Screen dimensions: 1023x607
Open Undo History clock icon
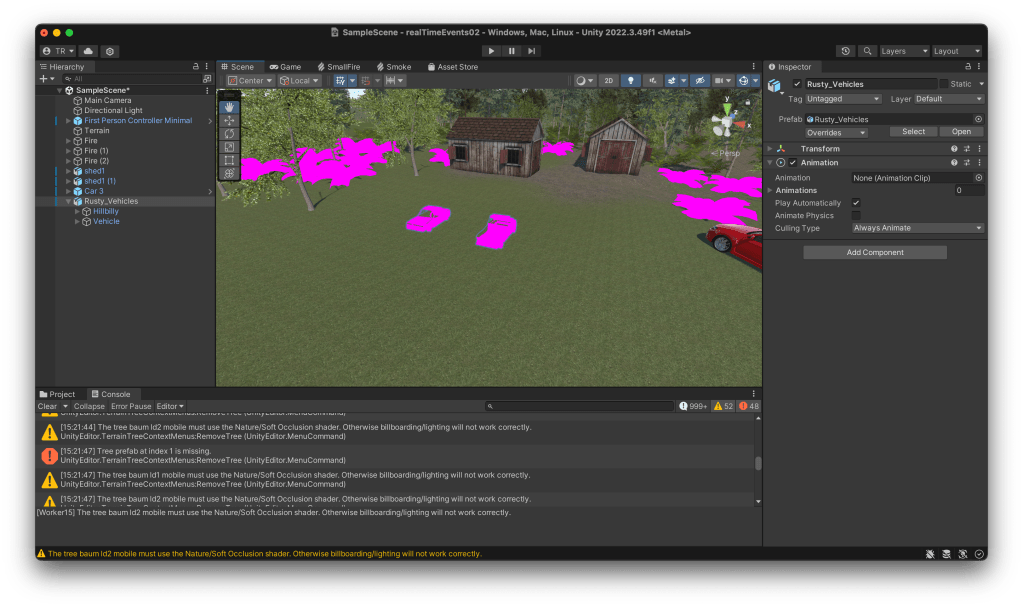tap(846, 51)
